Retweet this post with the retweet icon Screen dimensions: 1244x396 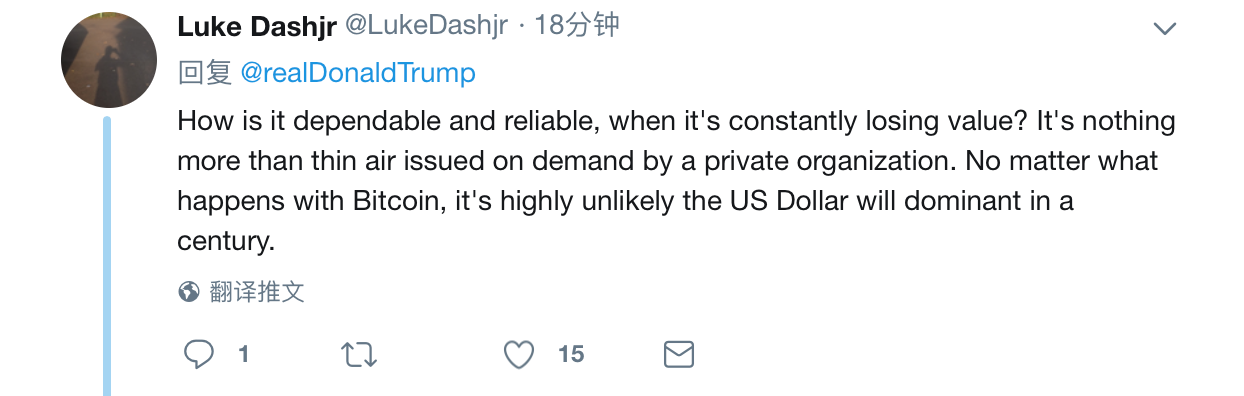coord(359,354)
